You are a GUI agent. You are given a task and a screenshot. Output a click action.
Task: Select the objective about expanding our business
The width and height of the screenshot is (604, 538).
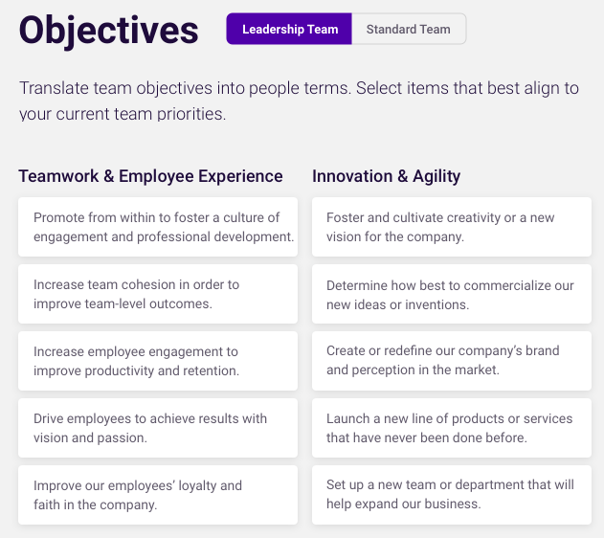point(451,495)
